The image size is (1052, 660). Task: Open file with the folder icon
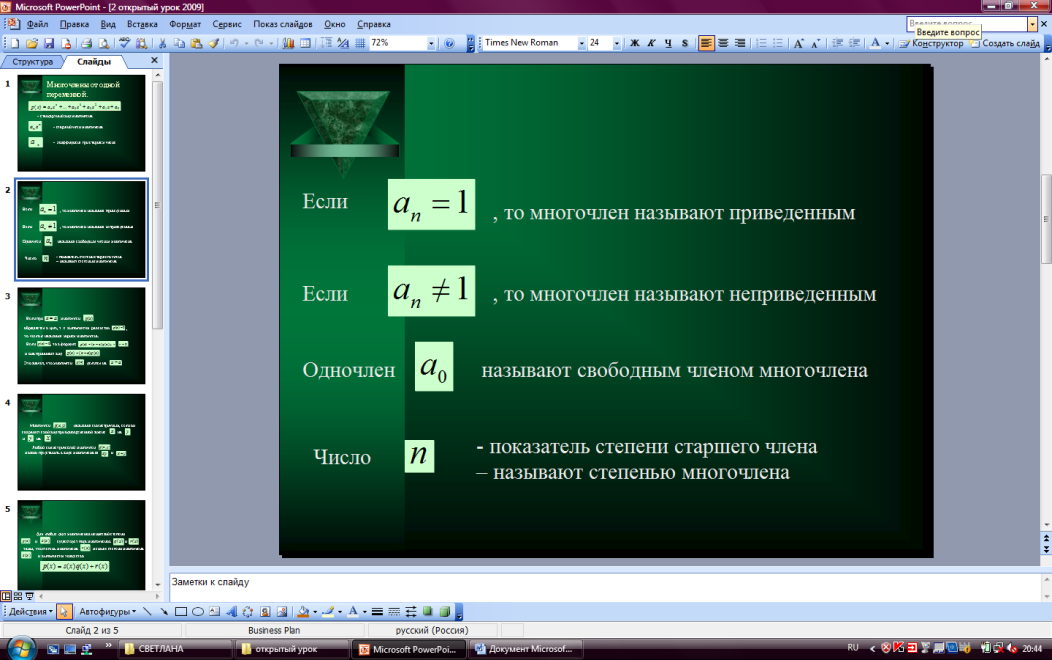click(x=32, y=43)
